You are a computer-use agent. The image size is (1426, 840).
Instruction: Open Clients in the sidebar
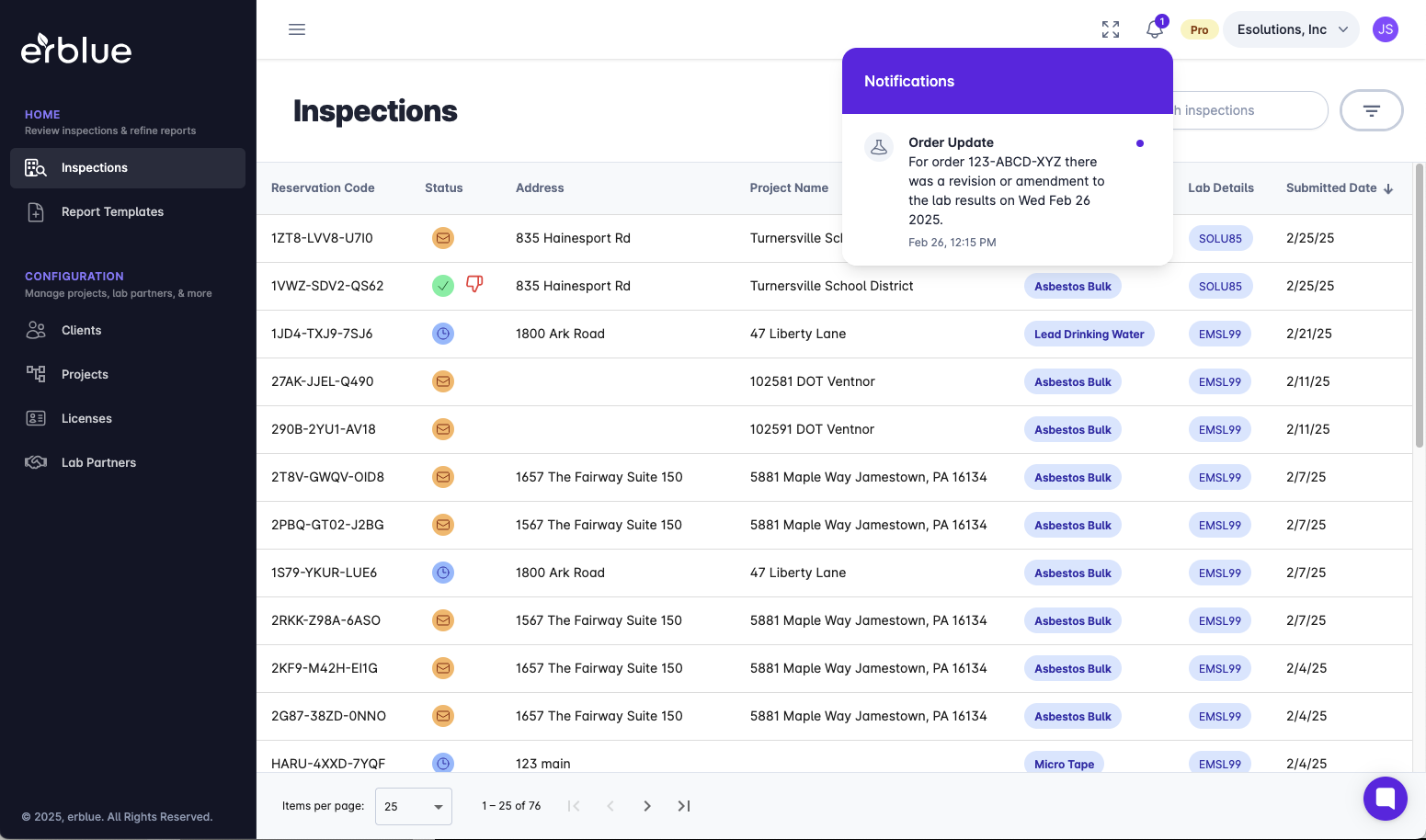click(x=128, y=331)
